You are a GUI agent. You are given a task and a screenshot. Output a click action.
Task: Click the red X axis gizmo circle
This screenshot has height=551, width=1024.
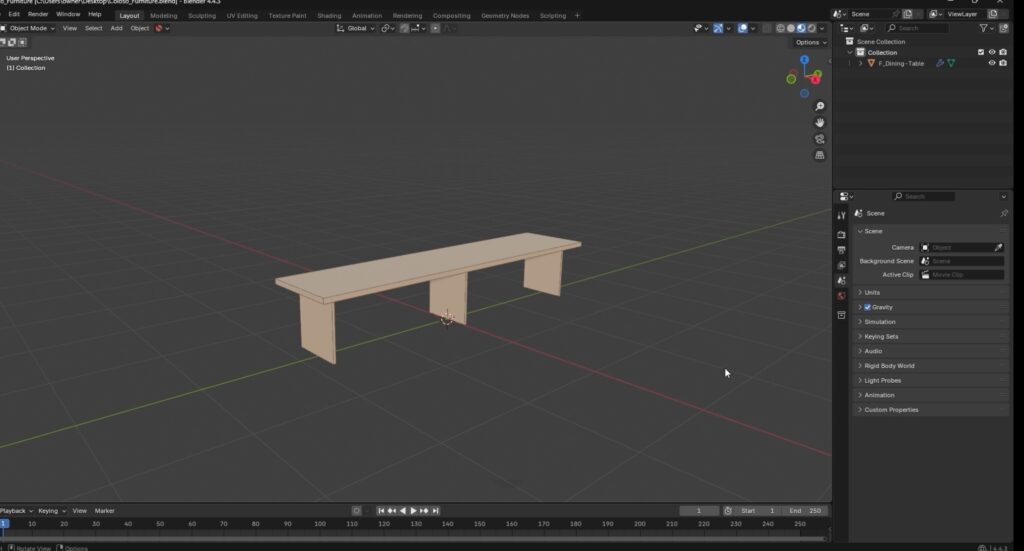coord(816,80)
